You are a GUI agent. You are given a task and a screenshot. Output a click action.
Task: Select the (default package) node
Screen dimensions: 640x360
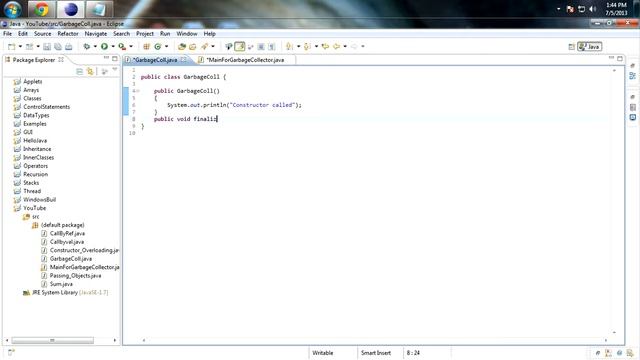click(62, 225)
